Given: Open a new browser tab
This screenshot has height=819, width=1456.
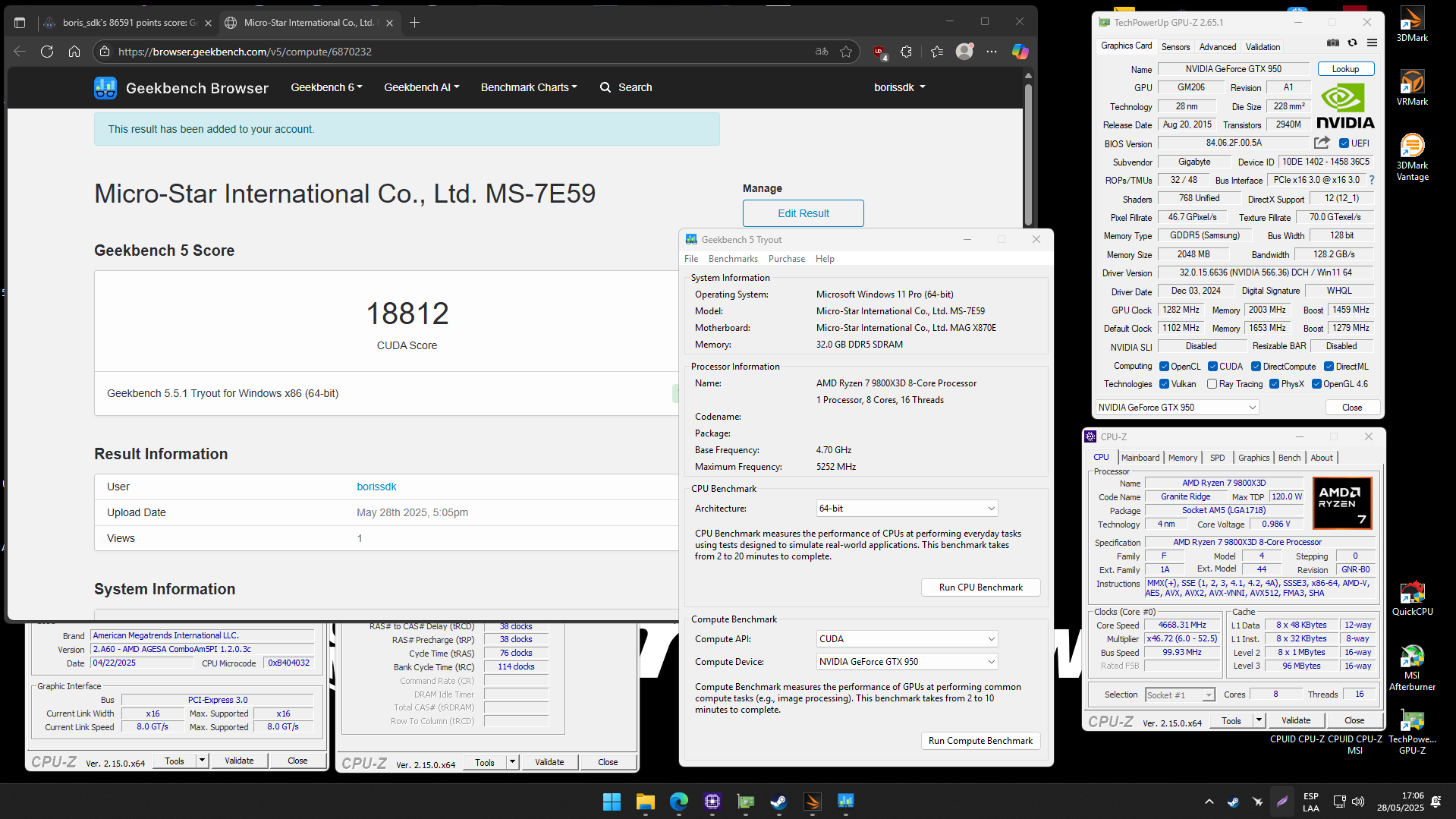Looking at the screenshot, I should (414, 23).
